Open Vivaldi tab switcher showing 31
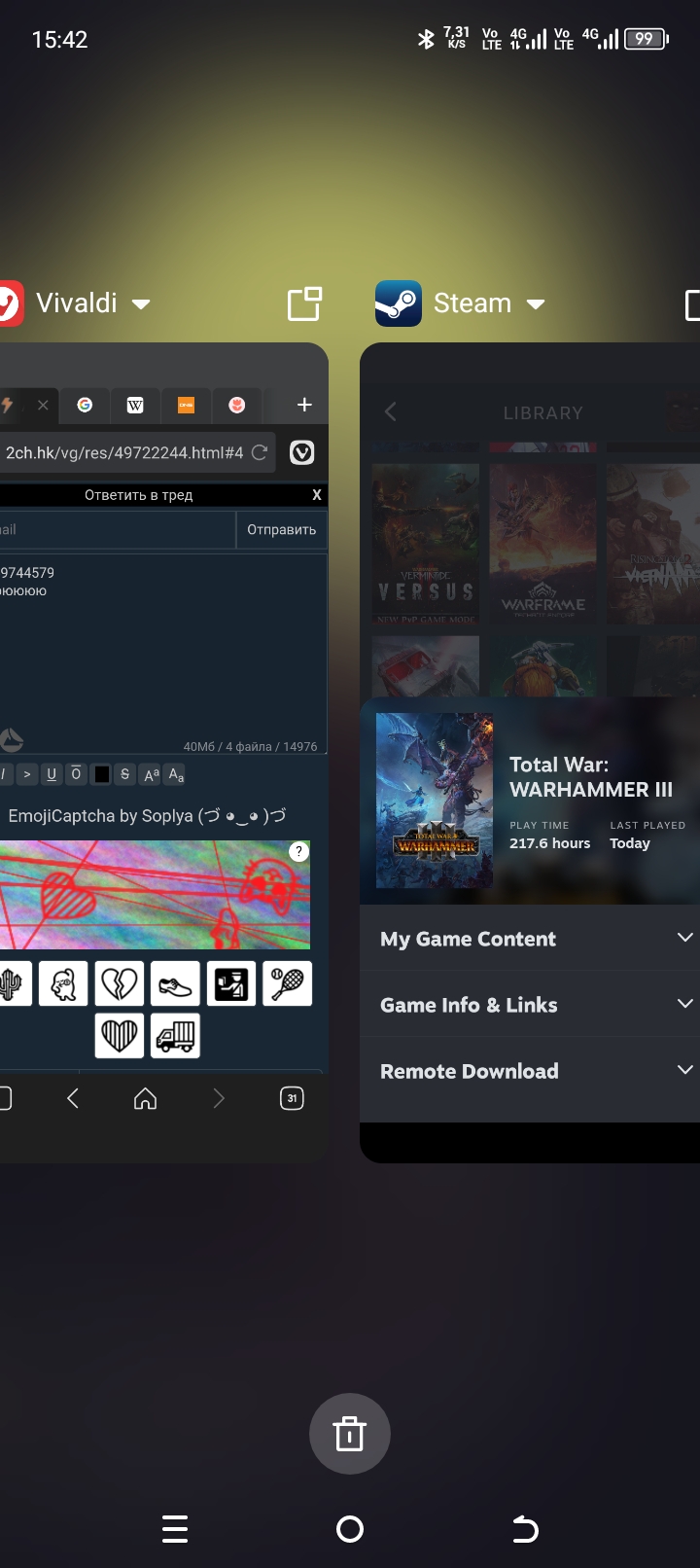The height and width of the screenshot is (1568, 700). [292, 1098]
